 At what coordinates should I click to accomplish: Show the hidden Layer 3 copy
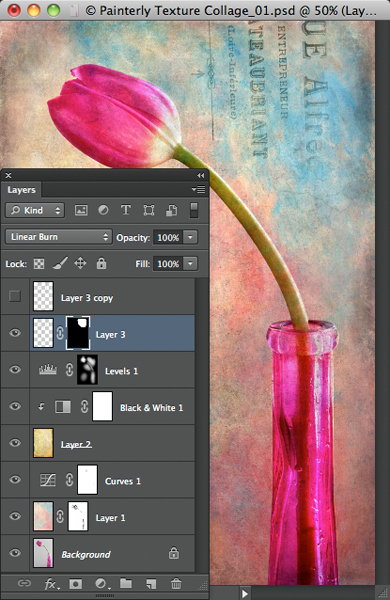(x=15, y=296)
